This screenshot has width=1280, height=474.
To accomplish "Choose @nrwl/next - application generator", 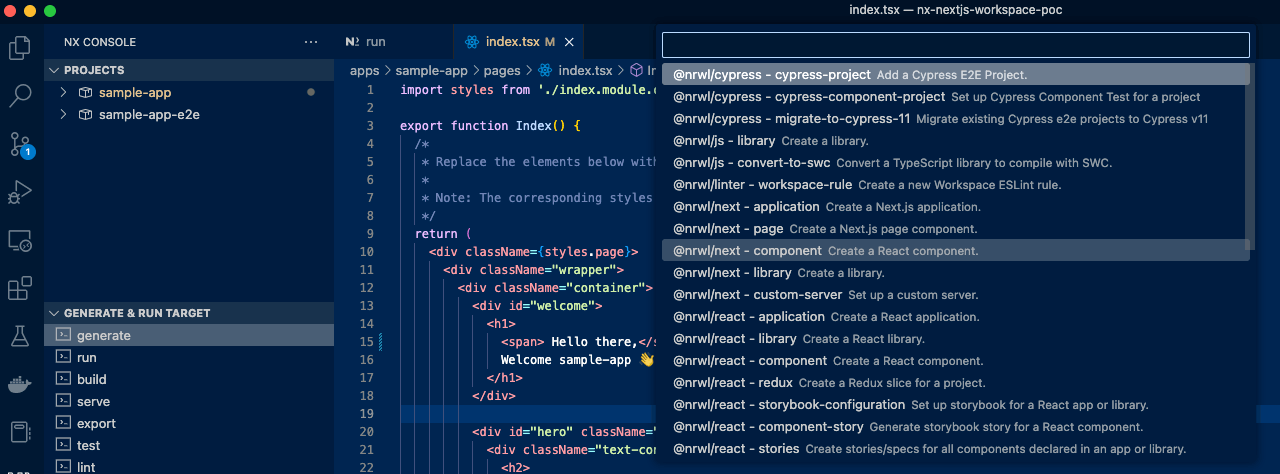I will click(956, 207).
